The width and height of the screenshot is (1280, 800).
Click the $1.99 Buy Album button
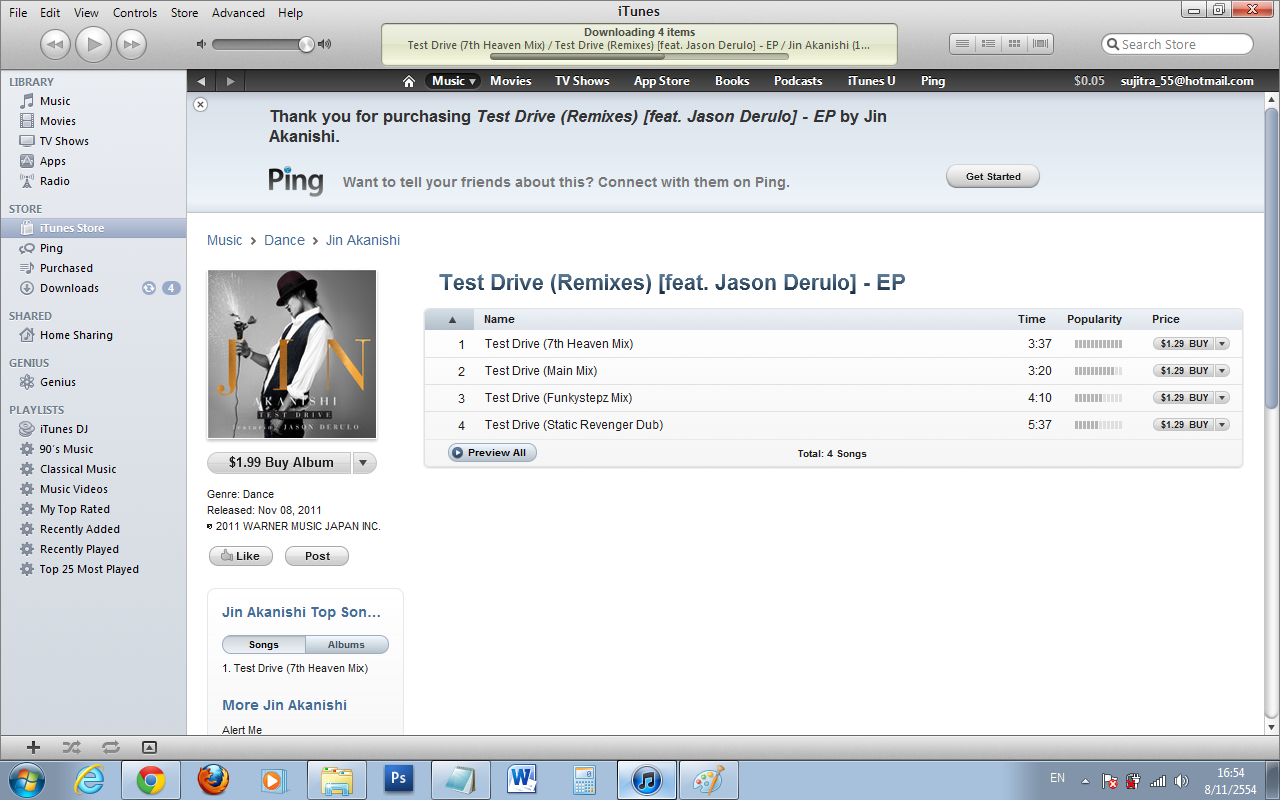[x=280, y=463]
